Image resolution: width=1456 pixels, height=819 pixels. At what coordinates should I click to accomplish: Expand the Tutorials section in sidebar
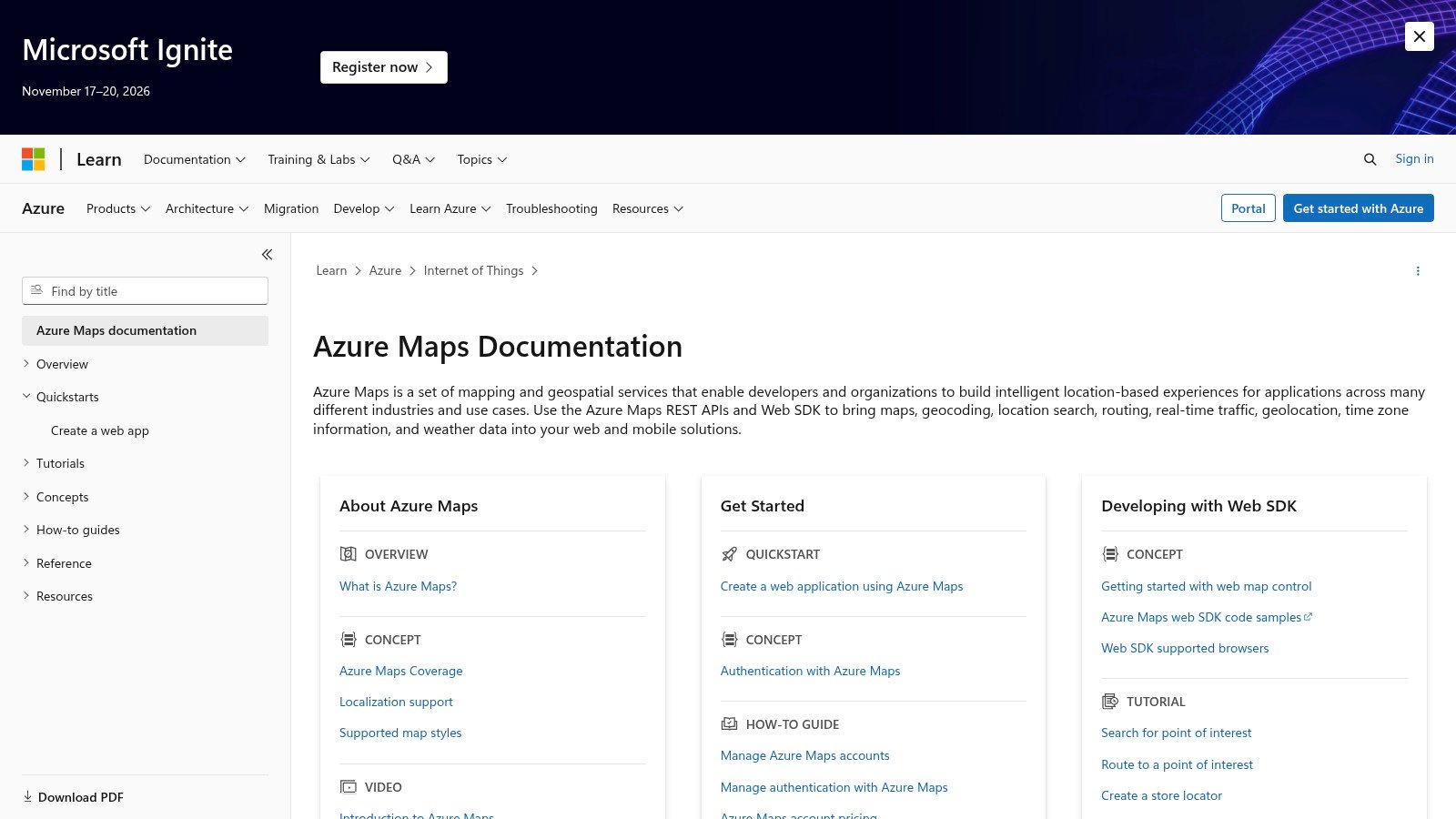pos(26,463)
